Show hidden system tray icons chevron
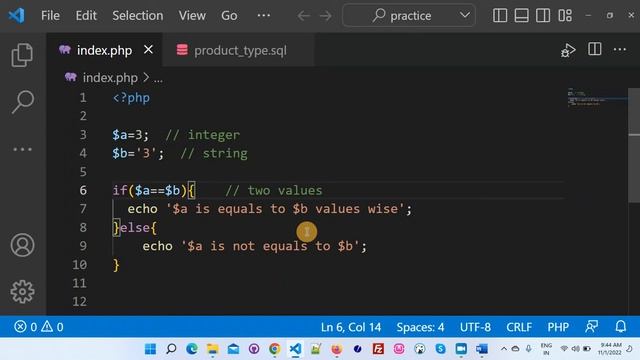 504,349
